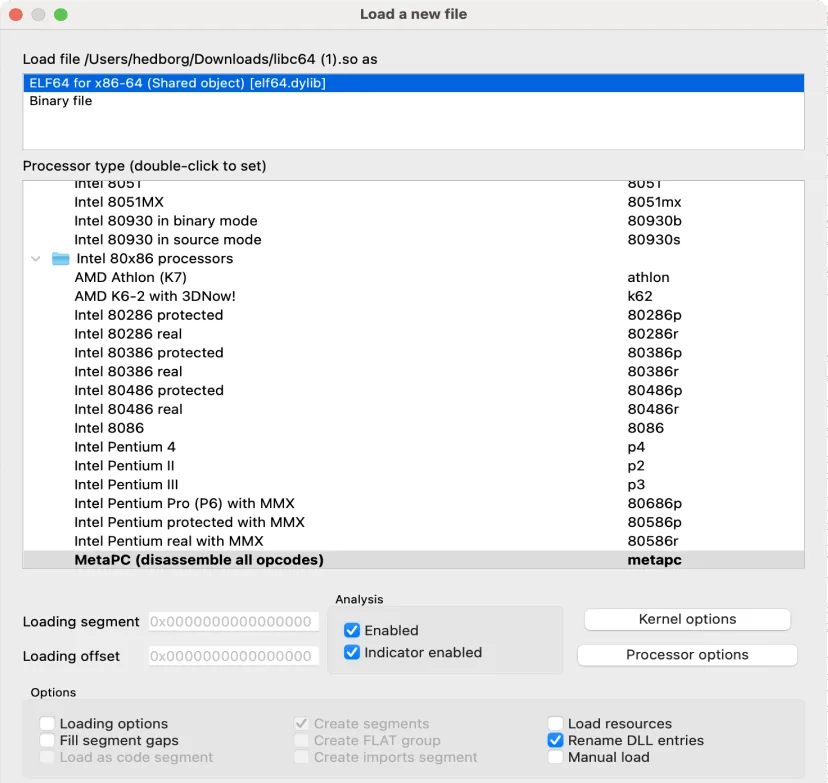Click the Loading offset input field
The image size is (828, 783).
(233, 656)
